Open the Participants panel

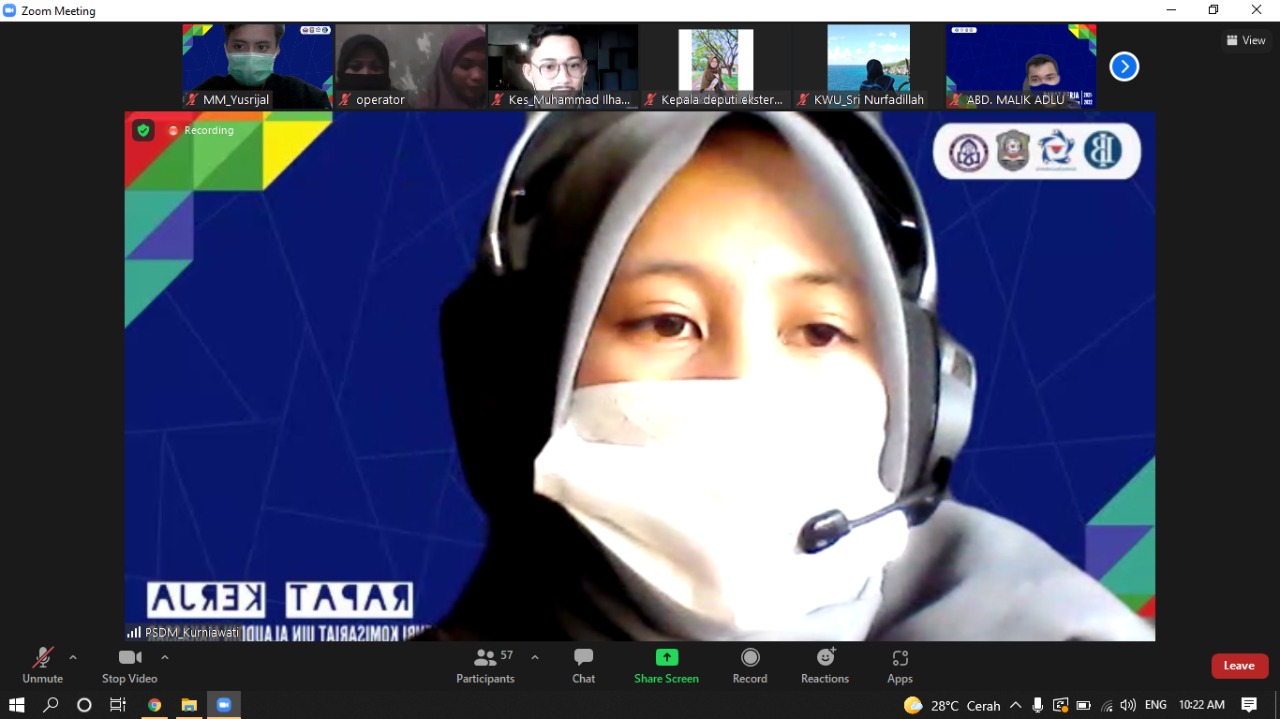(485, 665)
